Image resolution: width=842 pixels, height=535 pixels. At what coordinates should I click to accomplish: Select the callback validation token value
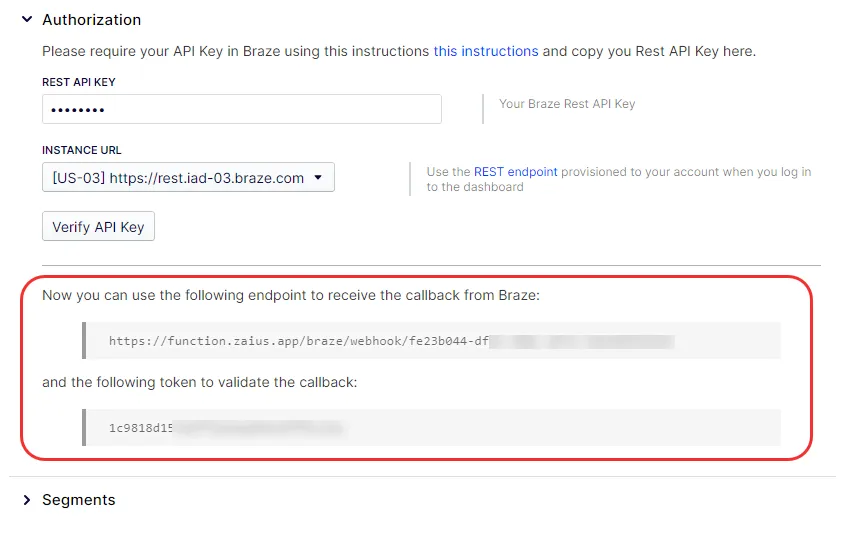click(x=226, y=428)
